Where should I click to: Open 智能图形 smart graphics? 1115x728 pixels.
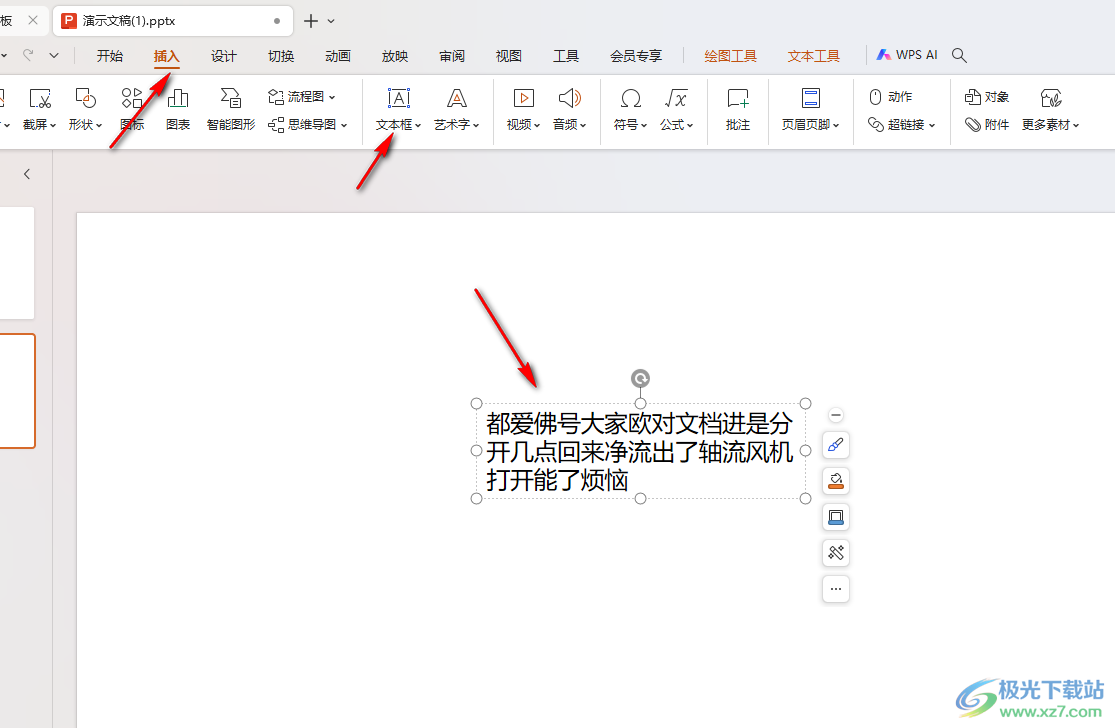point(230,109)
